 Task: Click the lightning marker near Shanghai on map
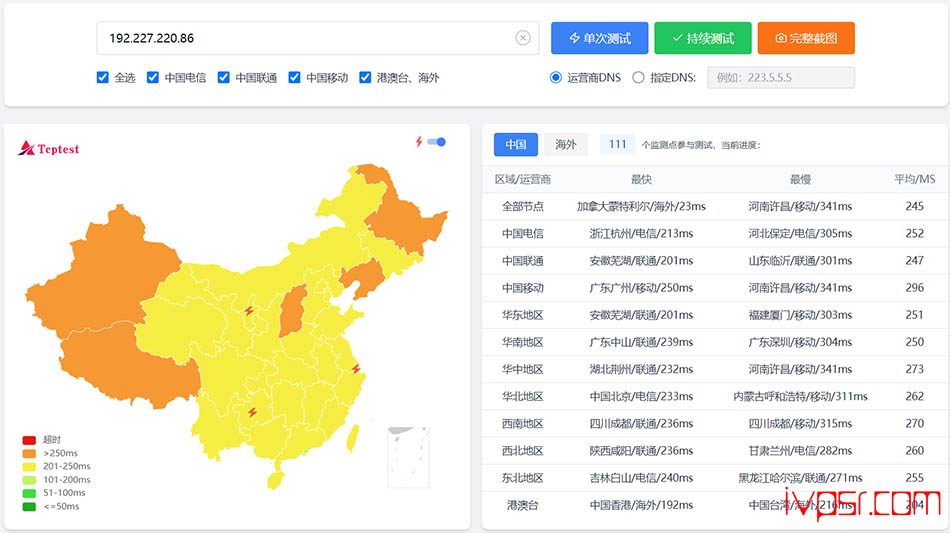(356, 368)
